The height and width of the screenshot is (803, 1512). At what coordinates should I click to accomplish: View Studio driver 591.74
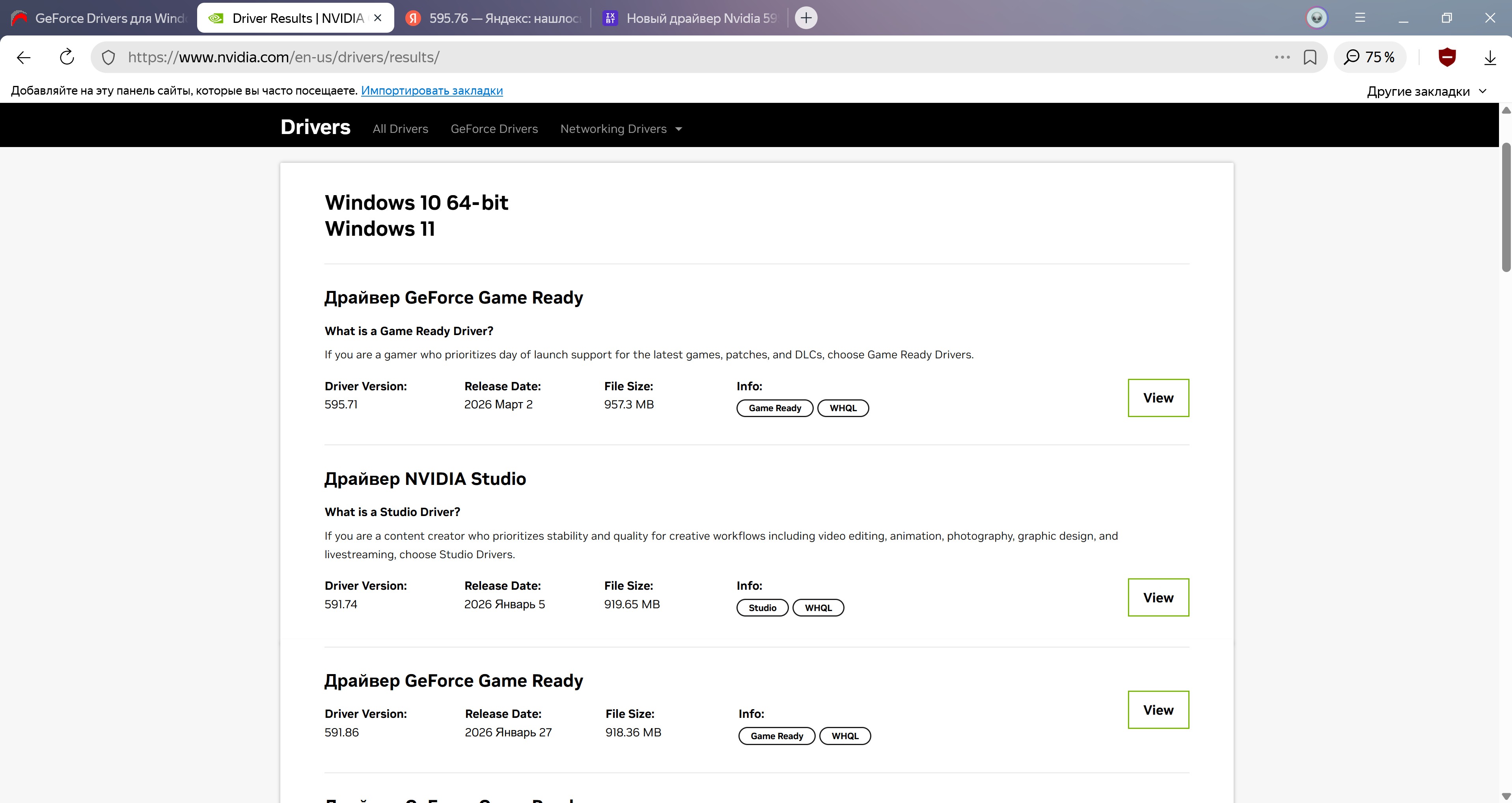tap(1158, 598)
